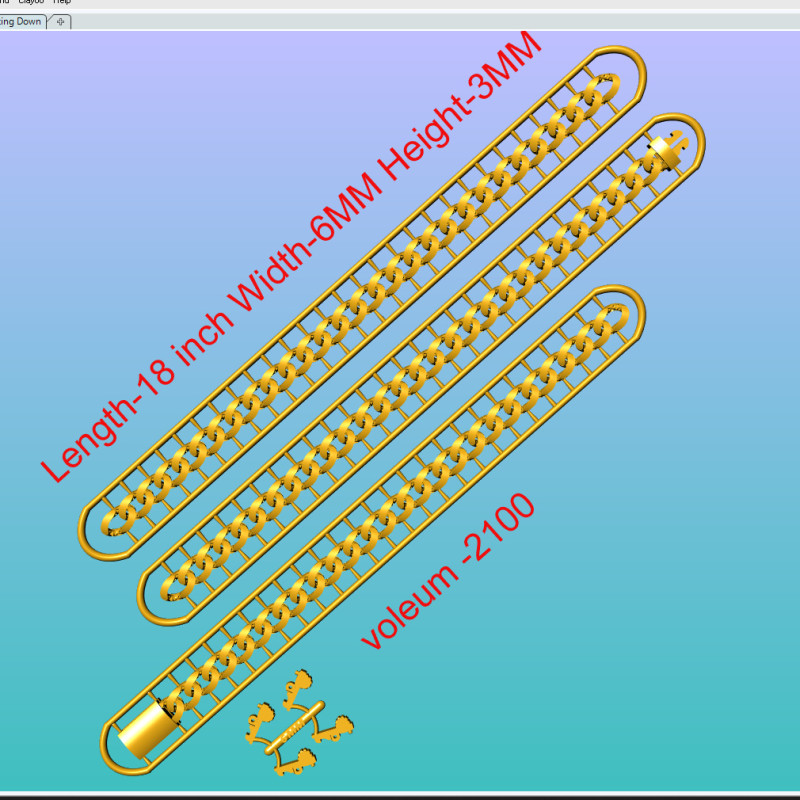Open the Help menu

[x=62, y=3]
